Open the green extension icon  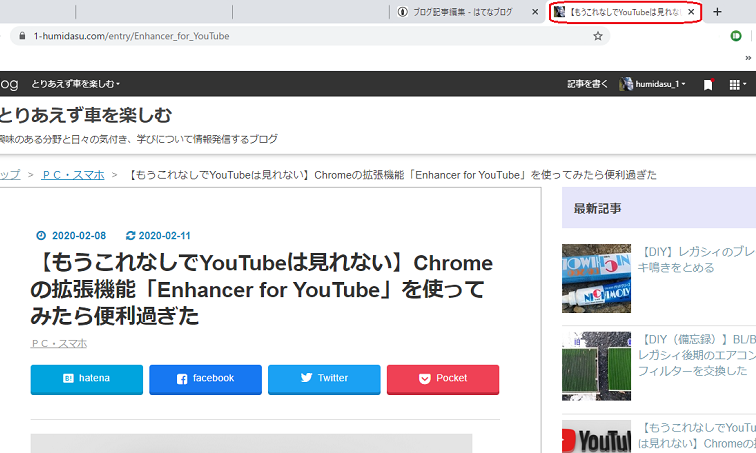736,36
